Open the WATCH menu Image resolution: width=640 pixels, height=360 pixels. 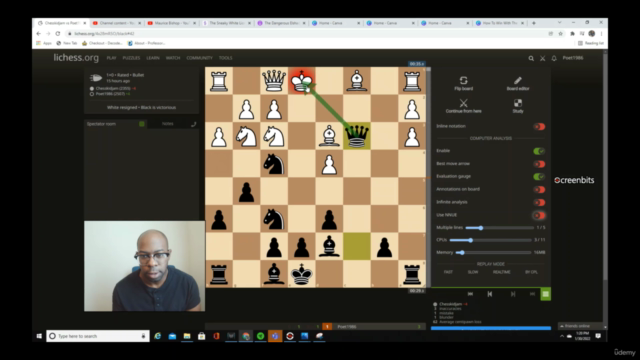pos(173,58)
